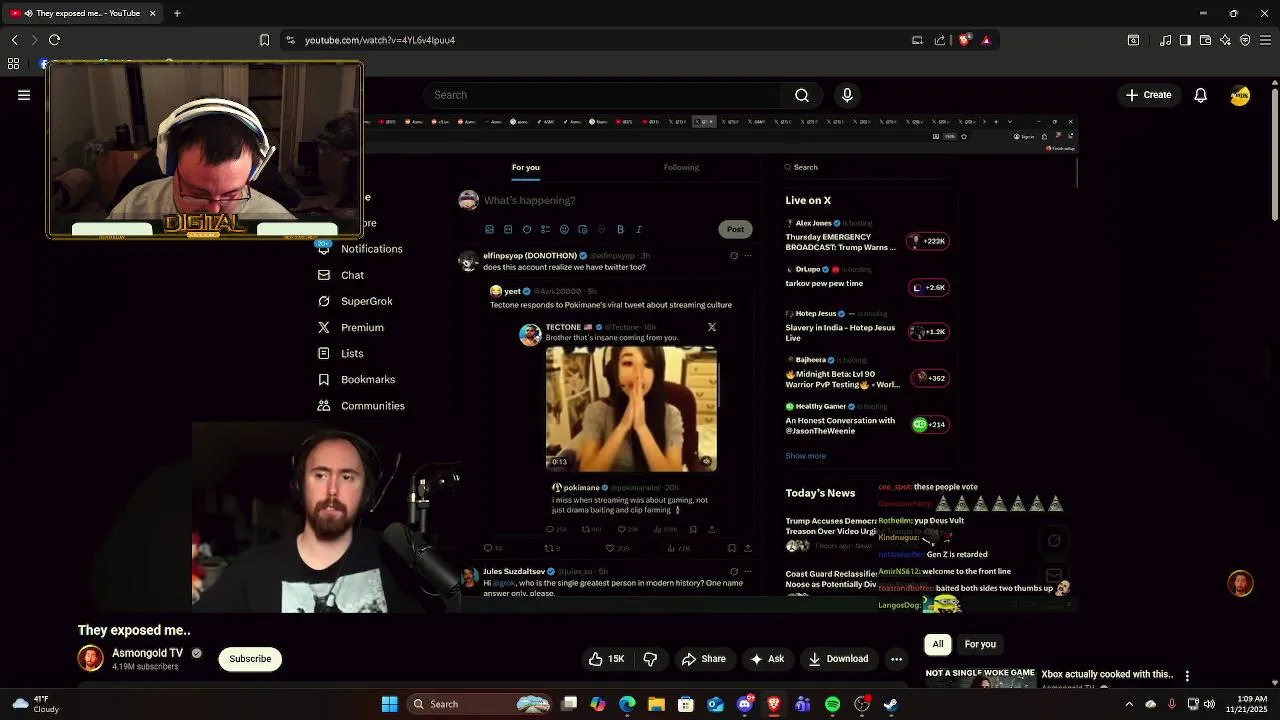Click the YouTube search magnifier button
Viewport: 1280px width, 720px height.
(x=802, y=95)
